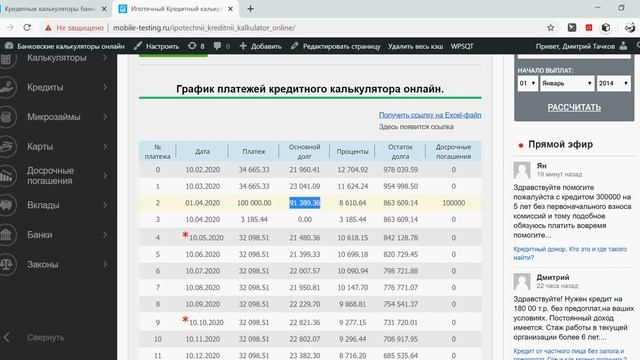This screenshot has height=360, width=640.
Task: Expand the Микрозаймы submenu arrow
Action: point(105,117)
